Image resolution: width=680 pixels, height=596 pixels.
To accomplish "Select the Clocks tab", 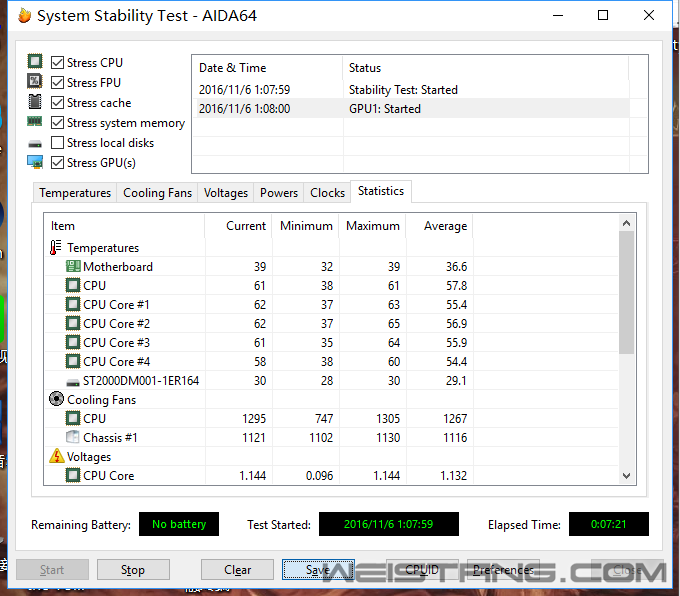I will [x=327, y=193].
